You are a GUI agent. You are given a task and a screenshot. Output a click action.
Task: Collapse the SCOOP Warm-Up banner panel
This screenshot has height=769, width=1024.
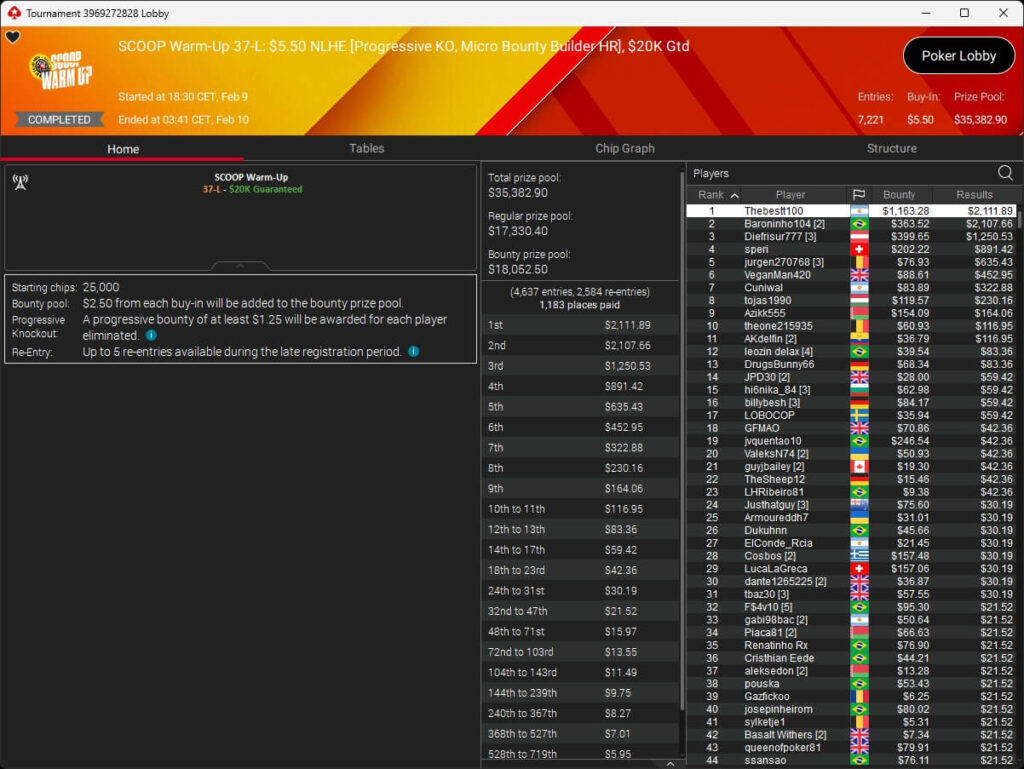pyautogui.click(x=240, y=266)
